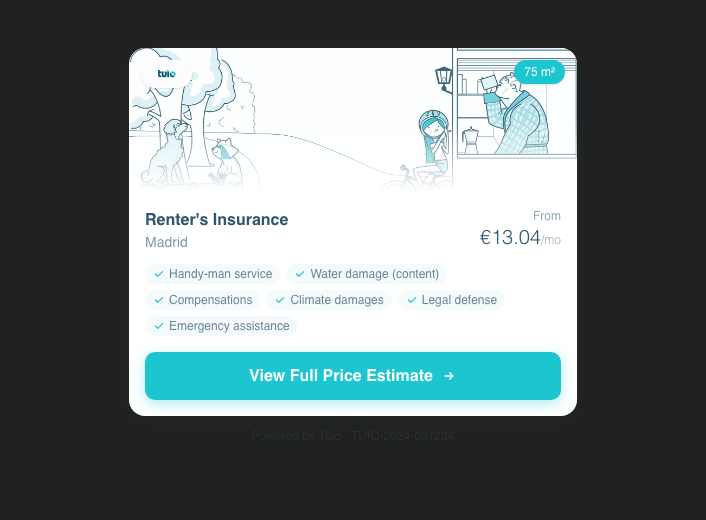706x520 pixels.
Task: Click the arrow icon on the estimate button
Action: (x=449, y=376)
